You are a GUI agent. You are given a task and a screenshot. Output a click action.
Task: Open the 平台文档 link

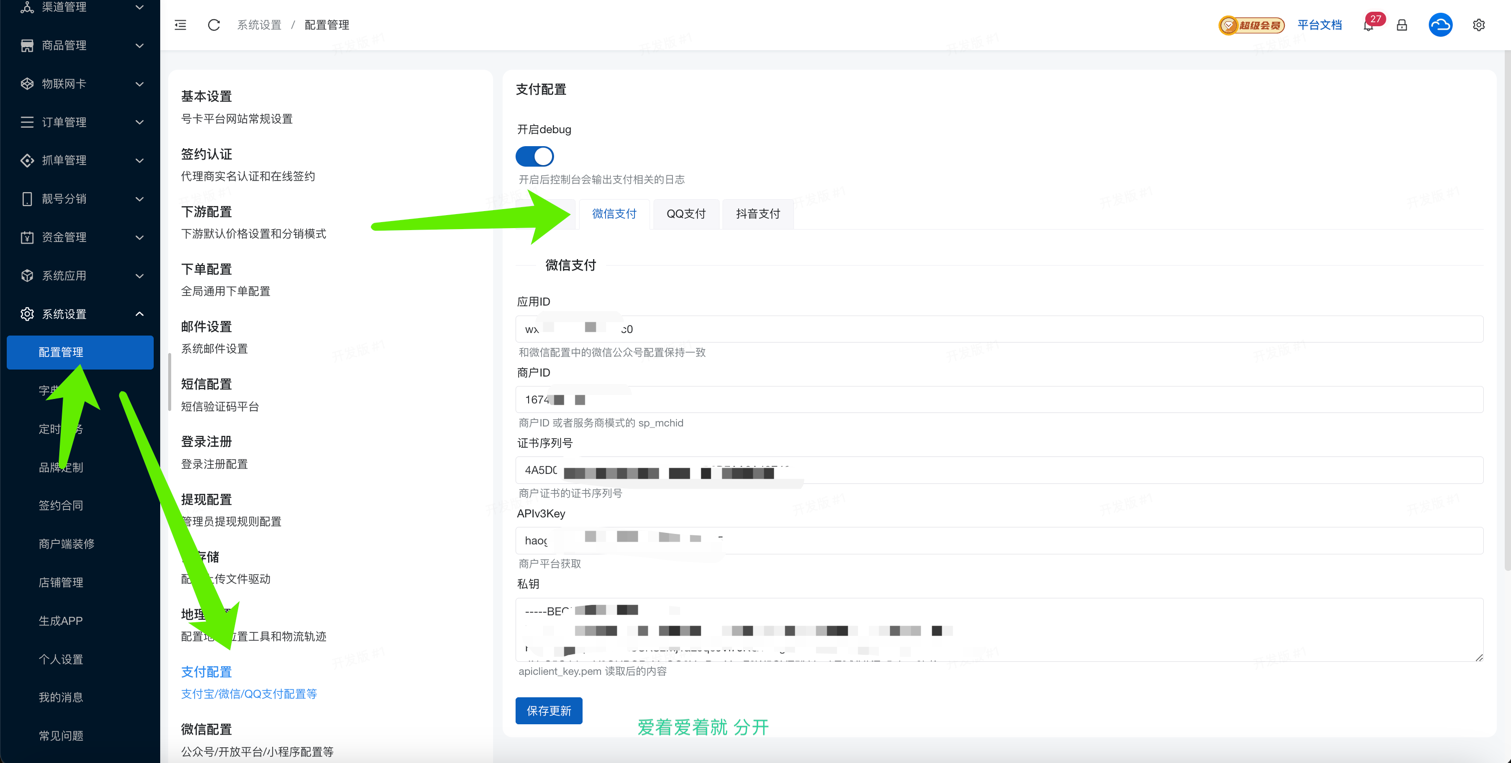[1319, 25]
